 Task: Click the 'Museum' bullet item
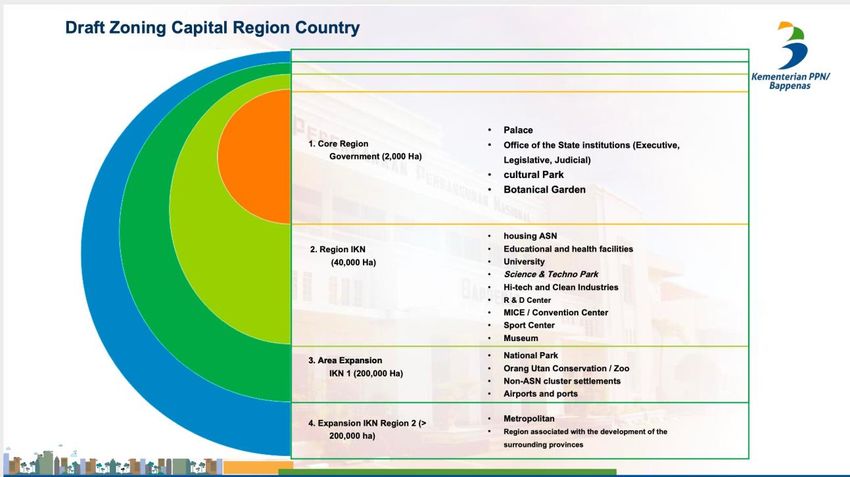(520, 338)
